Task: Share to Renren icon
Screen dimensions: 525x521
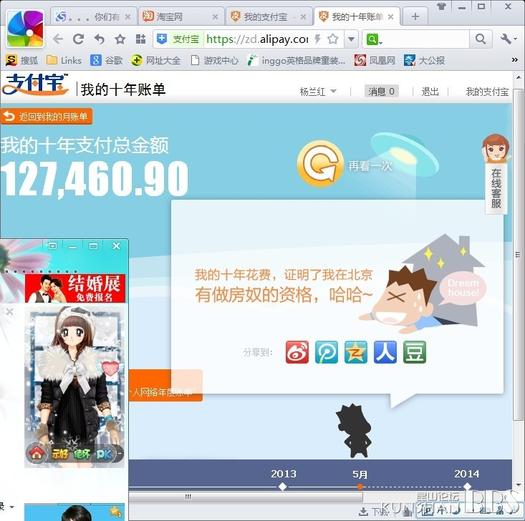Action: coord(385,352)
